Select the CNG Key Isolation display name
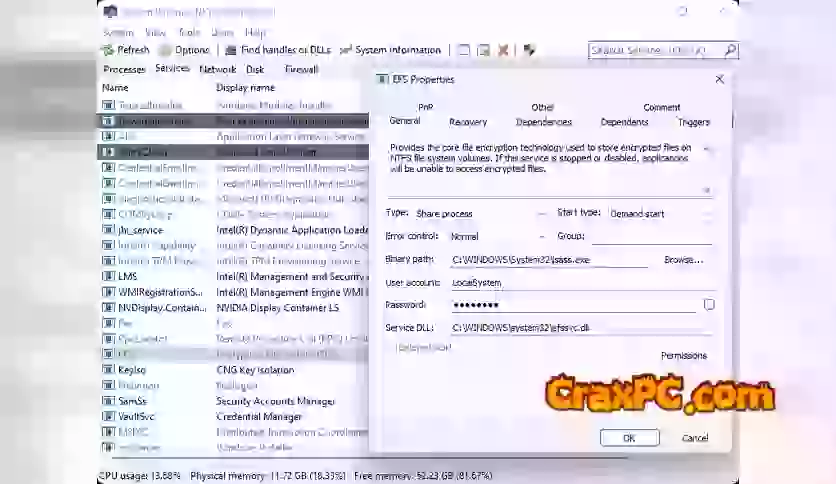Image resolution: width=836 pixels, height=484 pixels. (255, 369)
